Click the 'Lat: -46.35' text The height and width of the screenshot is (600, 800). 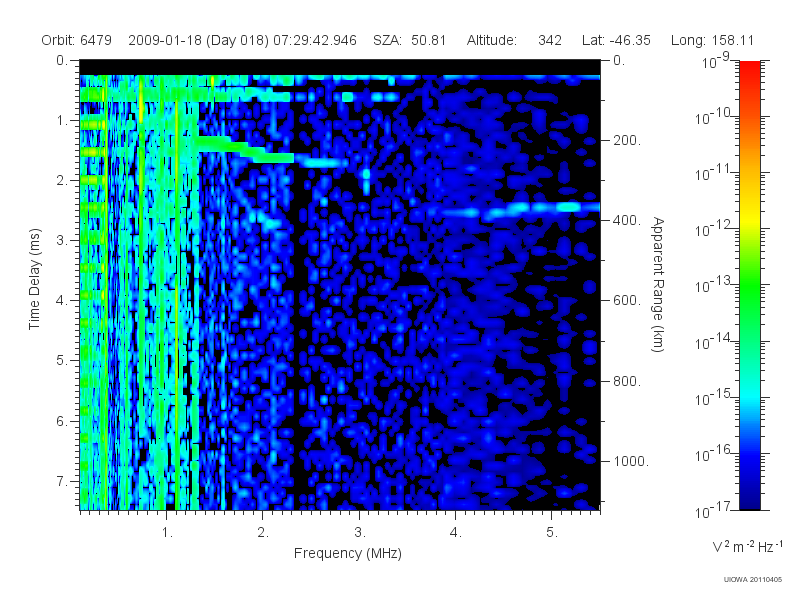616,40
